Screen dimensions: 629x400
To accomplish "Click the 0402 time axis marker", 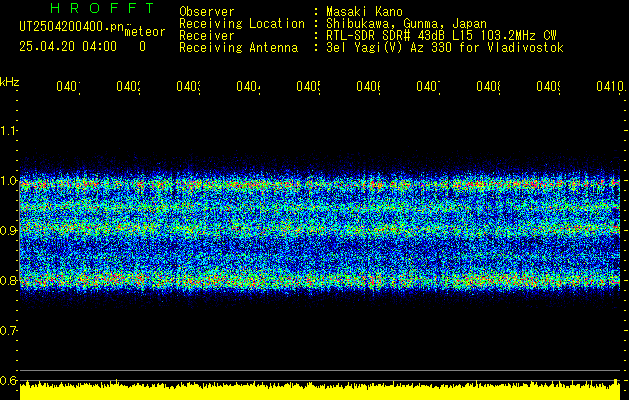I will 128,86.
